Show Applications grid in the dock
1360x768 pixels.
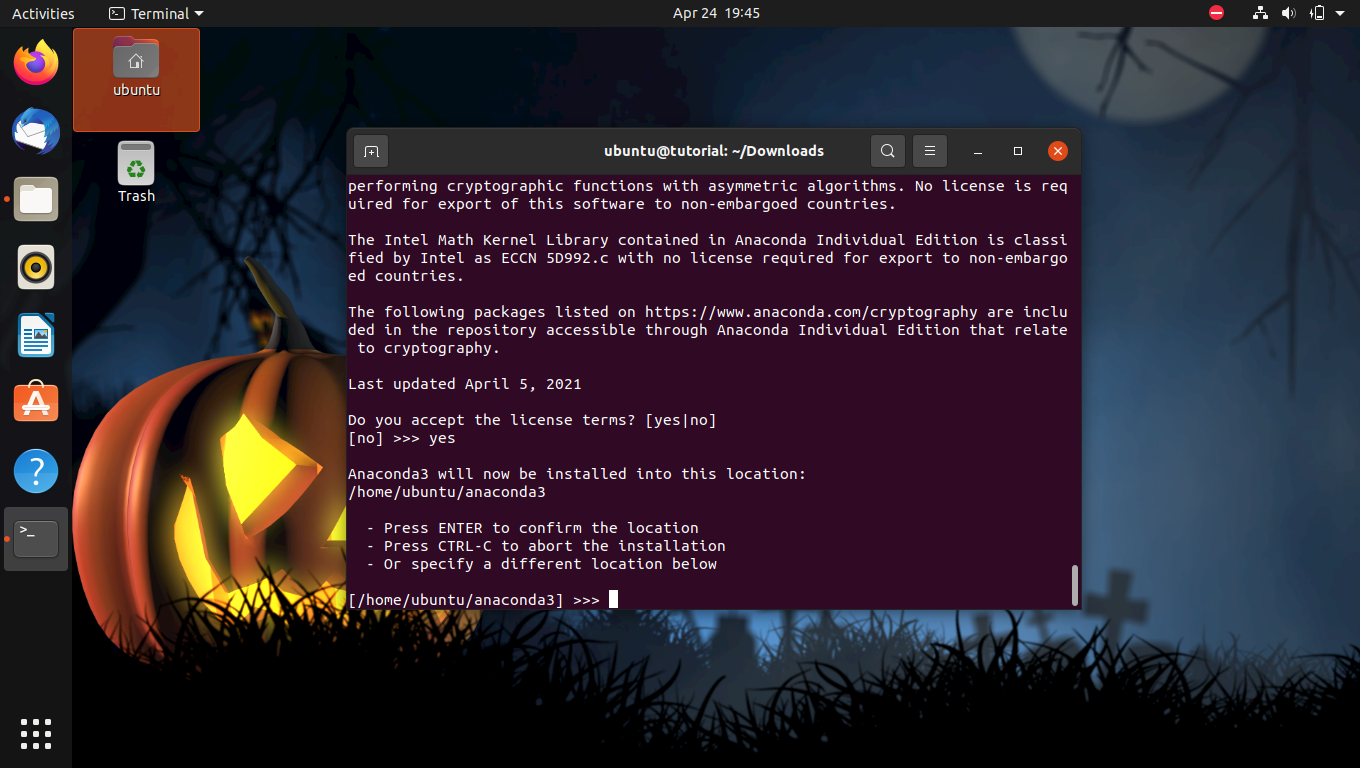pos(36,733)
